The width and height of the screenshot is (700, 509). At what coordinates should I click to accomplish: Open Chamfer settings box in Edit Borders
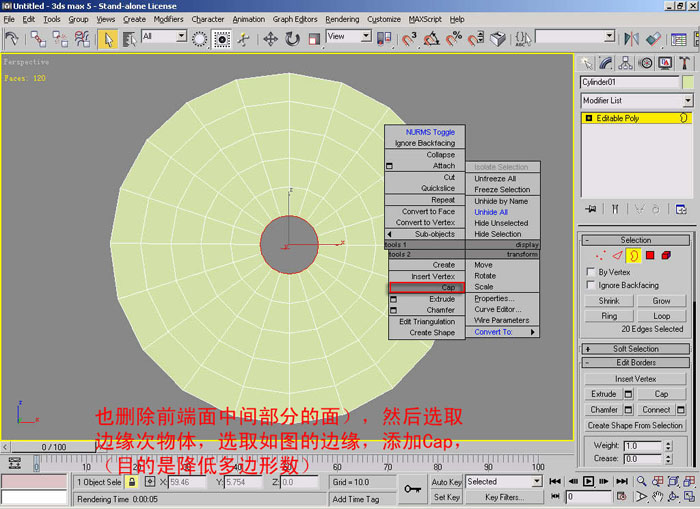[628, 409]
